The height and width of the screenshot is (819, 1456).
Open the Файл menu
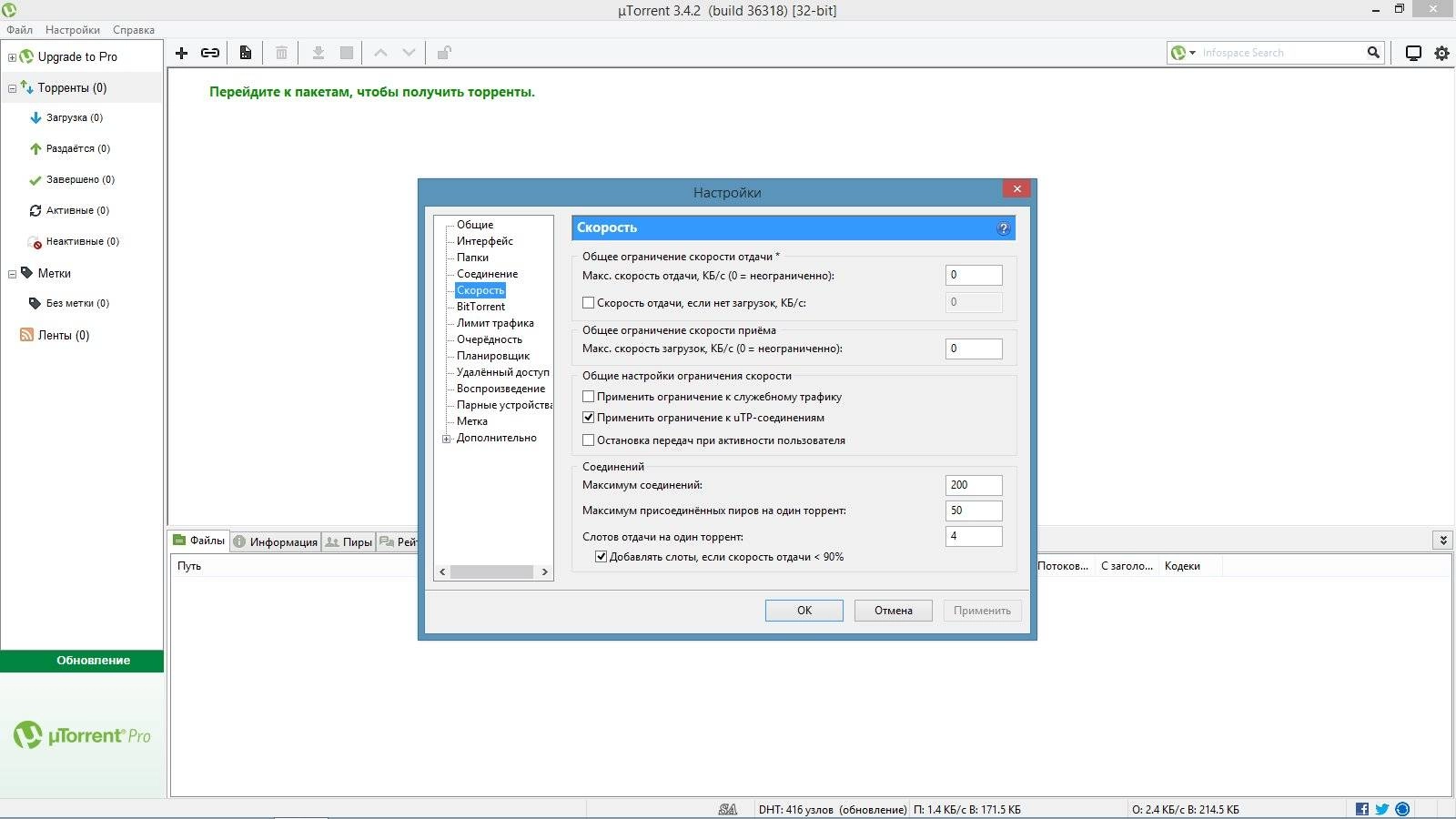click(x=19, y=29)
